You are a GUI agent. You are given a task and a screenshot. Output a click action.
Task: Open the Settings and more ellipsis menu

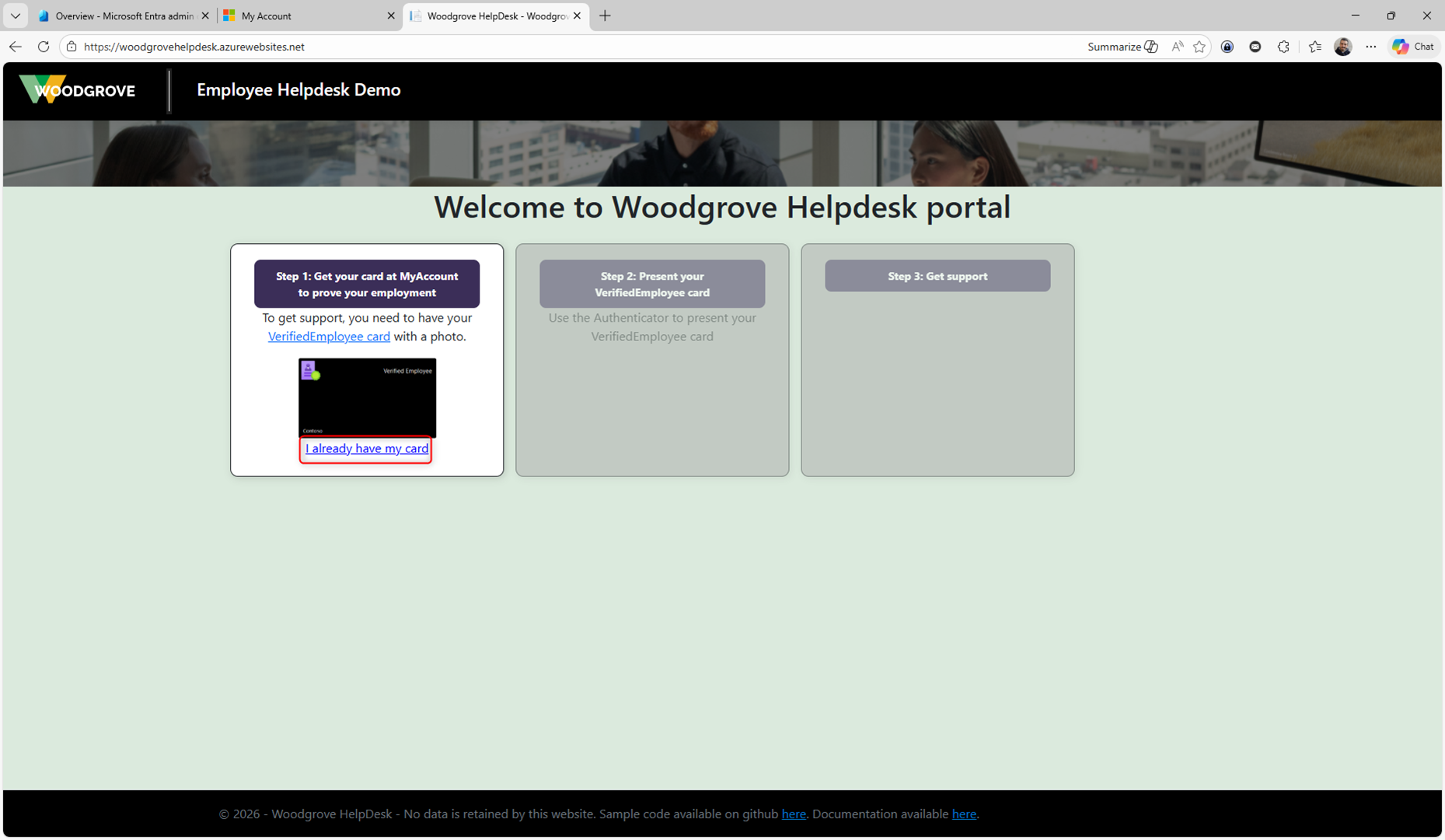tap(1371, 47)
